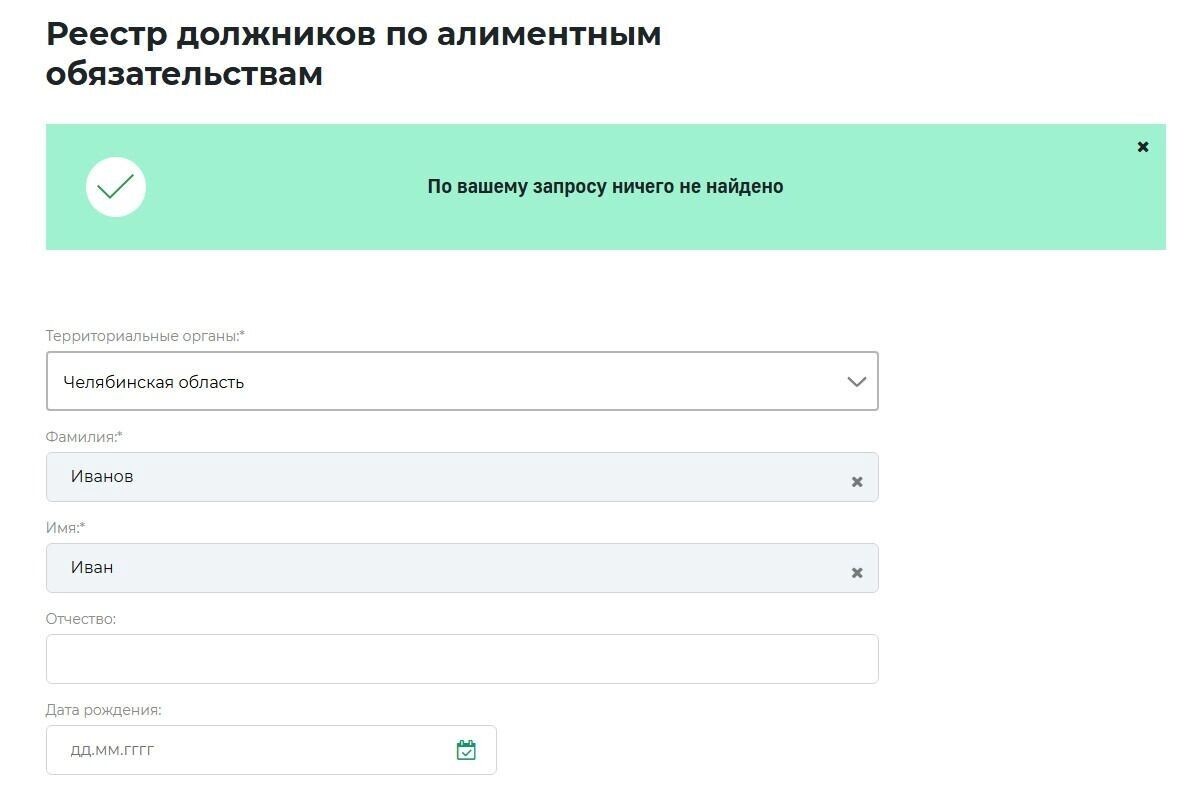Image resolution: width=1192 pixels, height=787 pixels.
Task: Select the Фамилия text field
Action: [400, 477]
